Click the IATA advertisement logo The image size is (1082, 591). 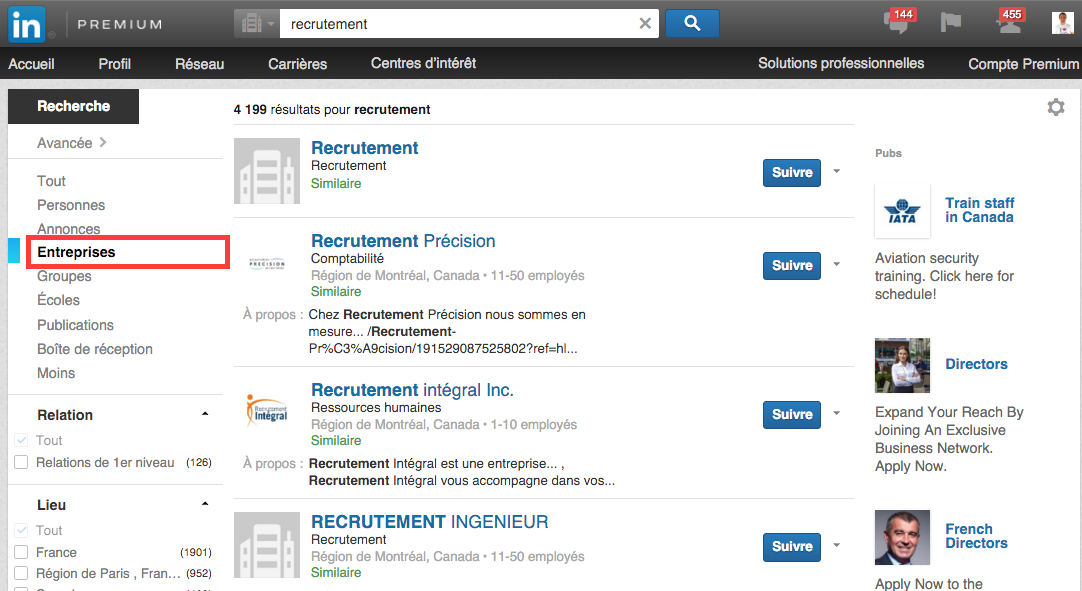pyautogui.click(x=902, y=212)
